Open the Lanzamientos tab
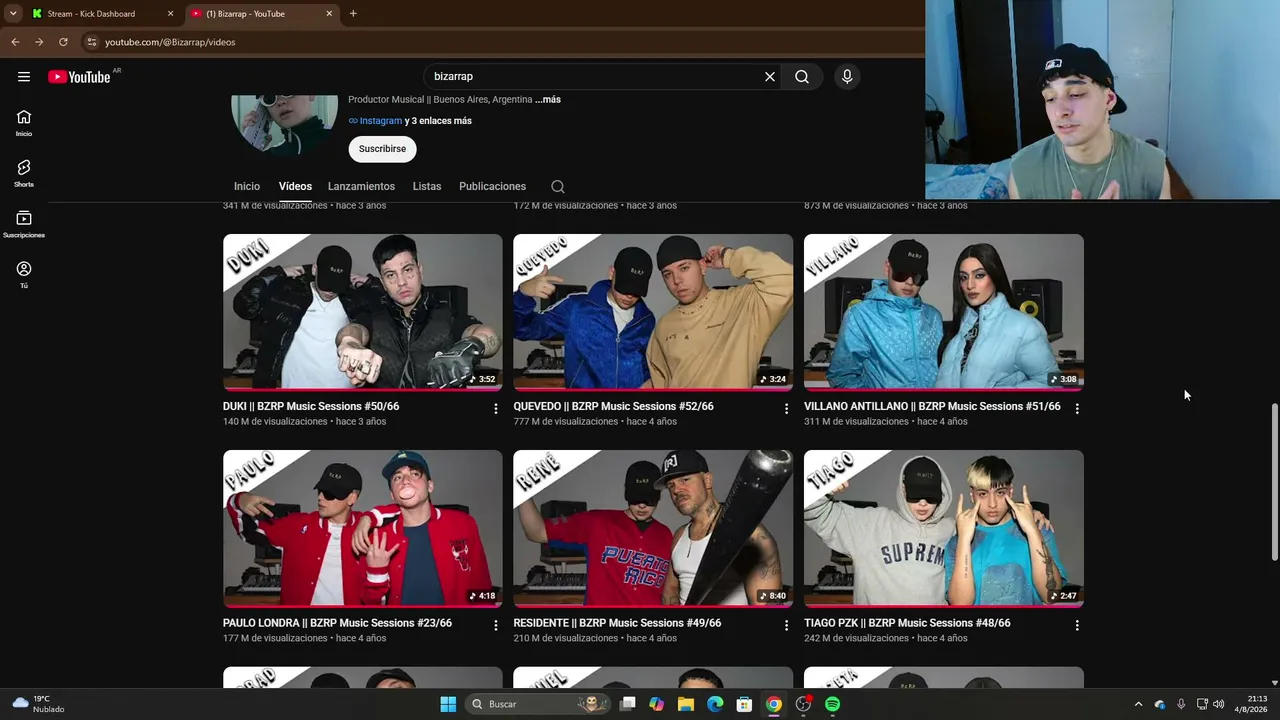The width and height of the screenshot is (1280, 720). [361, 187]
